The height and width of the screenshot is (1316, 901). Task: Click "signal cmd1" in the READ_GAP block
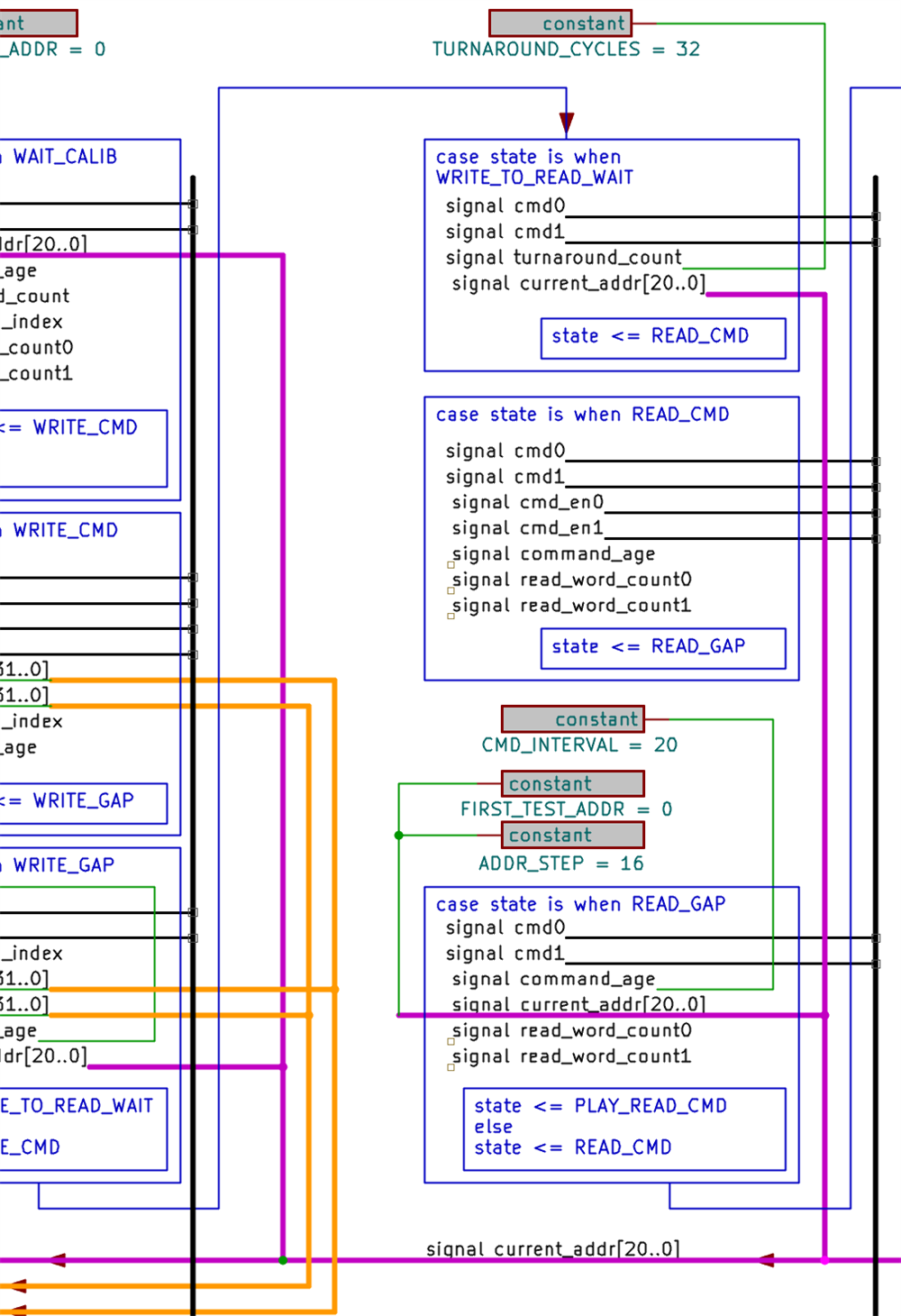pos(505,954)
